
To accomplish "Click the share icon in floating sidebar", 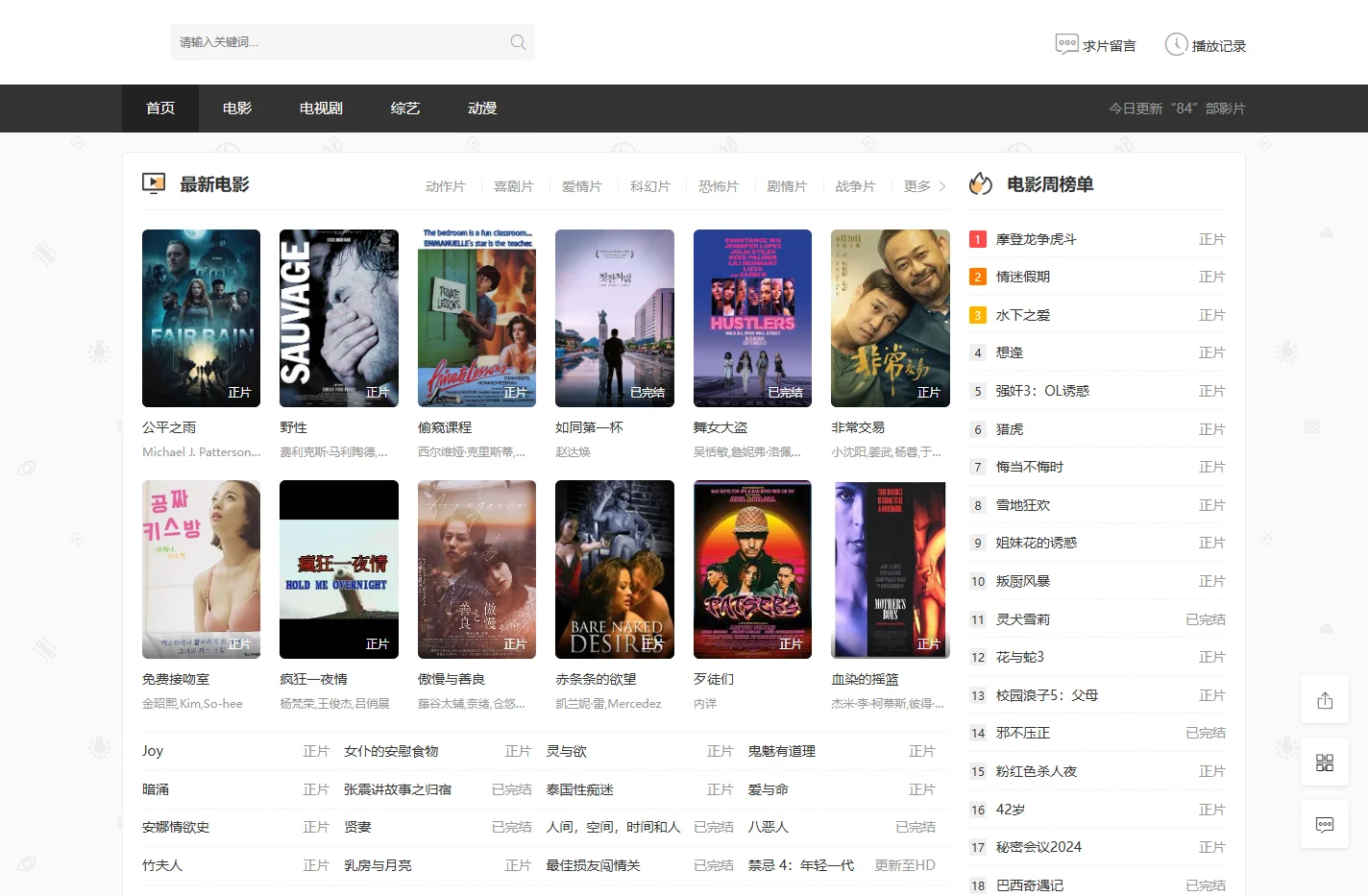I will 1325,700.
